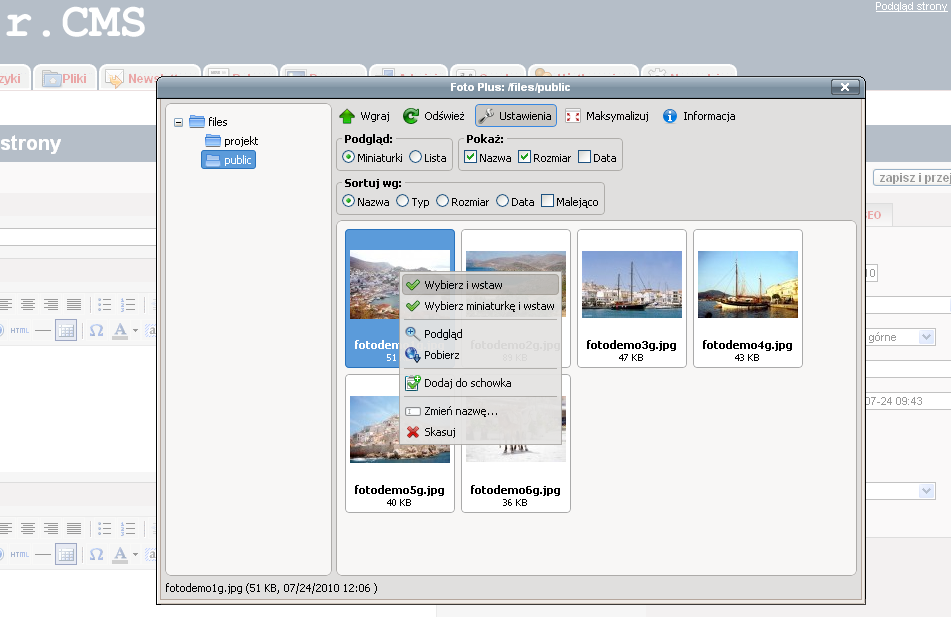Image resolution: width=951 pixels, height=617 pixels.
Task: Choose Zmień nazwę... menu entry
Action: tap(480, 411)
